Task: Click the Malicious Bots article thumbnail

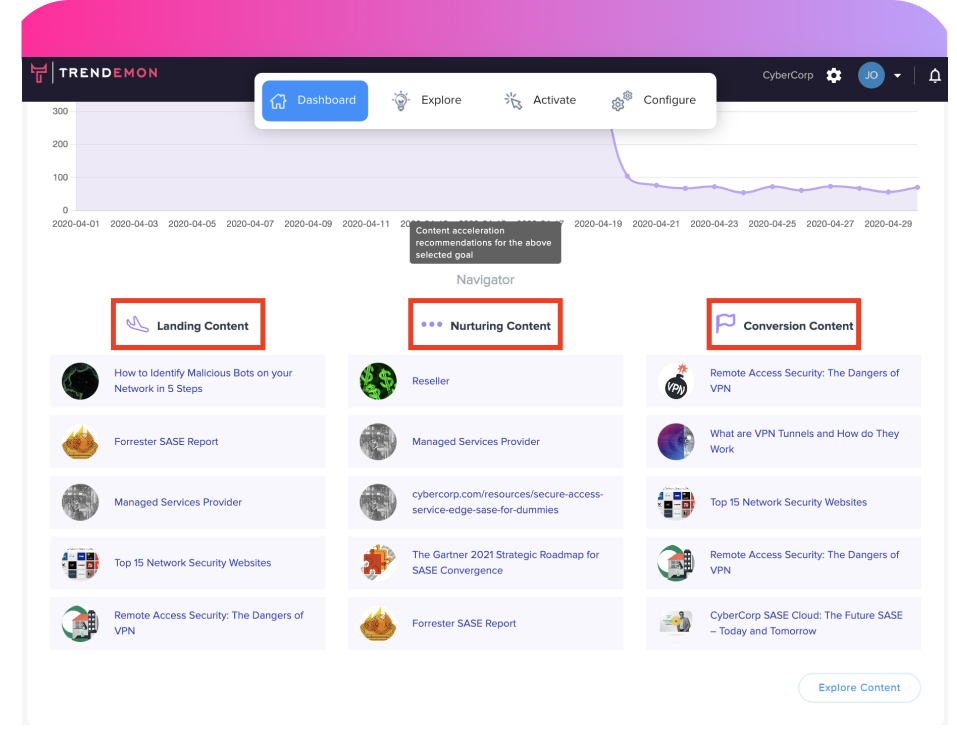Action: [80, 381]
